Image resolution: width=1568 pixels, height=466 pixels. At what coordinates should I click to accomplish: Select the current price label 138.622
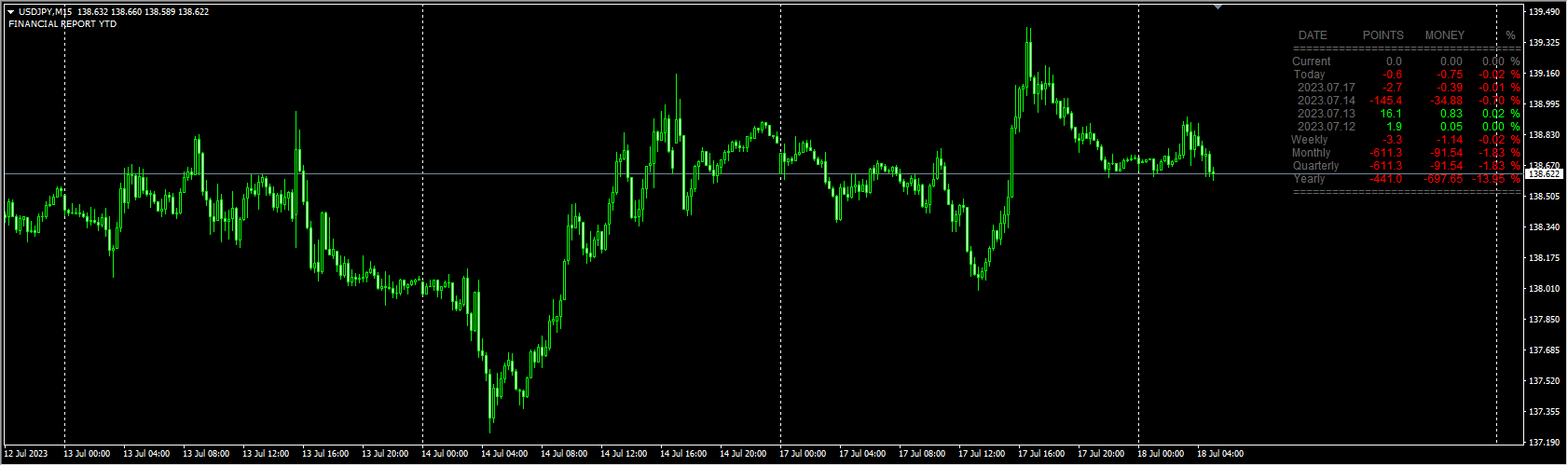(1544, 174)
